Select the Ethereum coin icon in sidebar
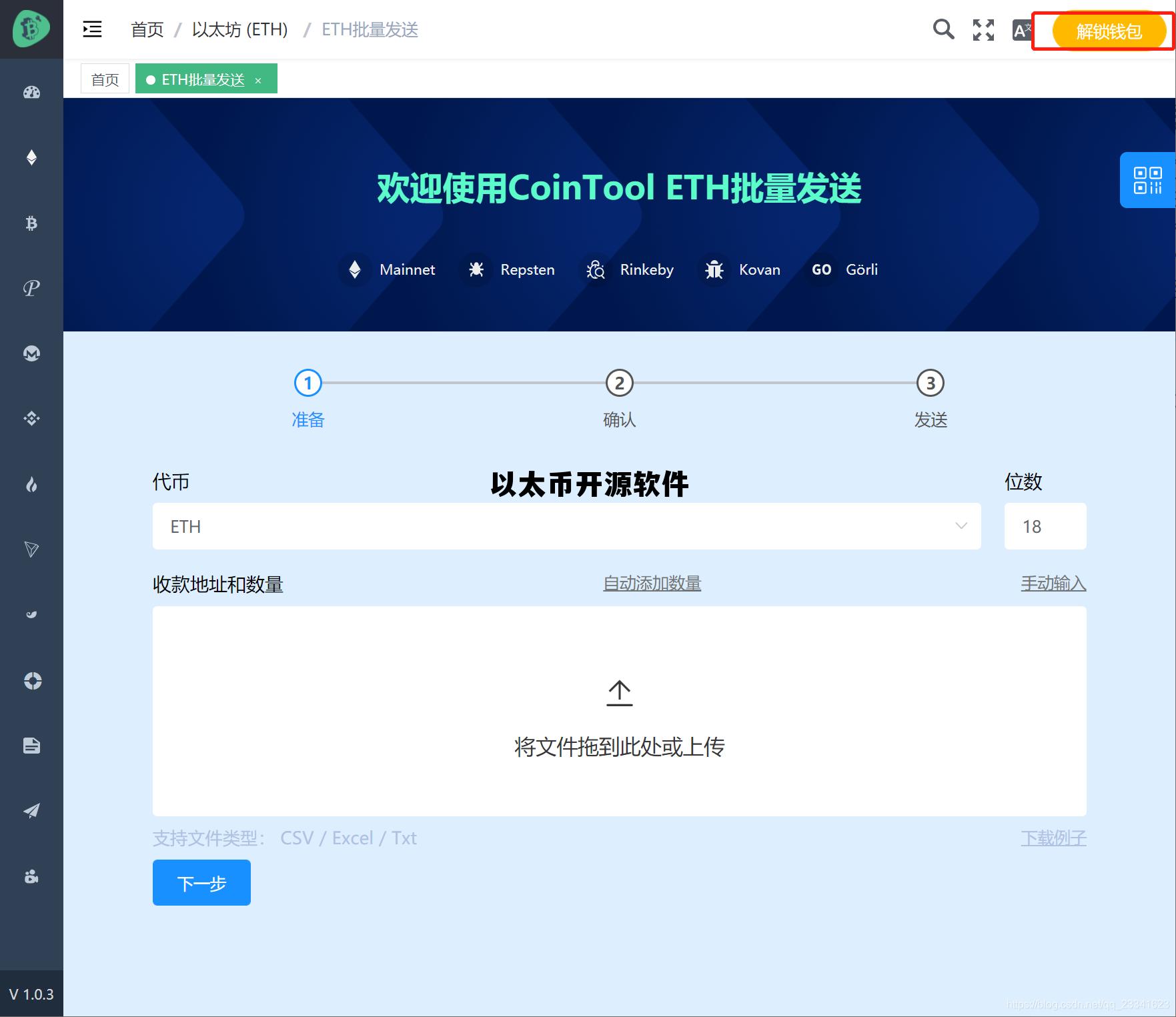Screen dimensions: 1176x1017 (31, 158)
